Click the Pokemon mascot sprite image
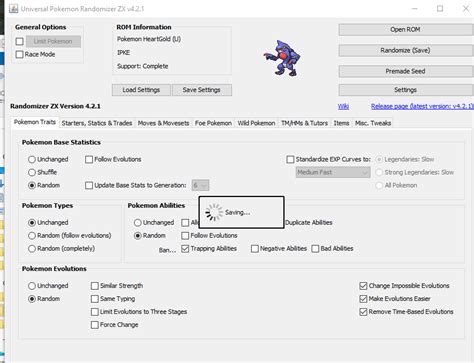Screen dimensions: 474x363 pos(282,58)
